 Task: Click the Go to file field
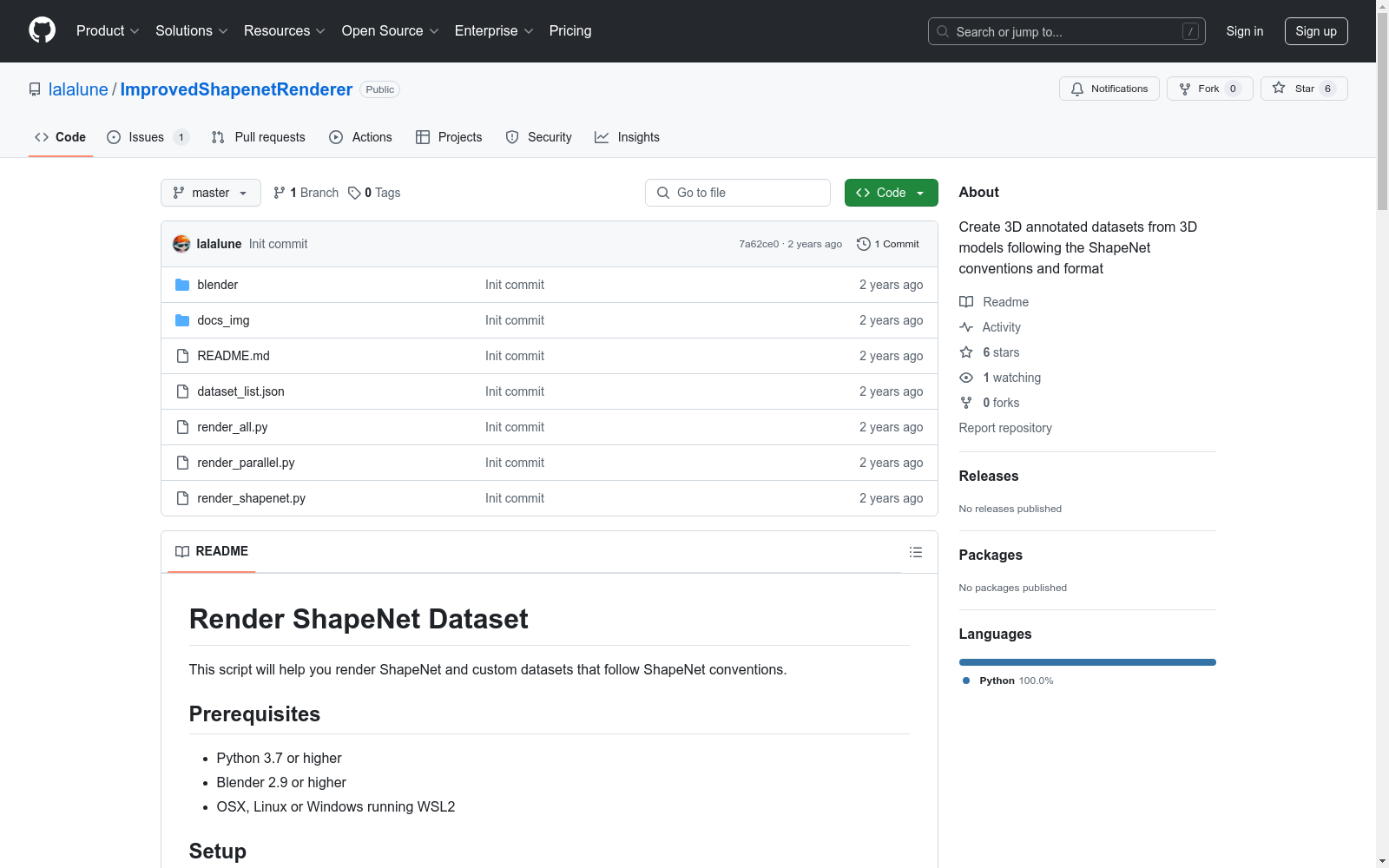(x=738, y=193)
